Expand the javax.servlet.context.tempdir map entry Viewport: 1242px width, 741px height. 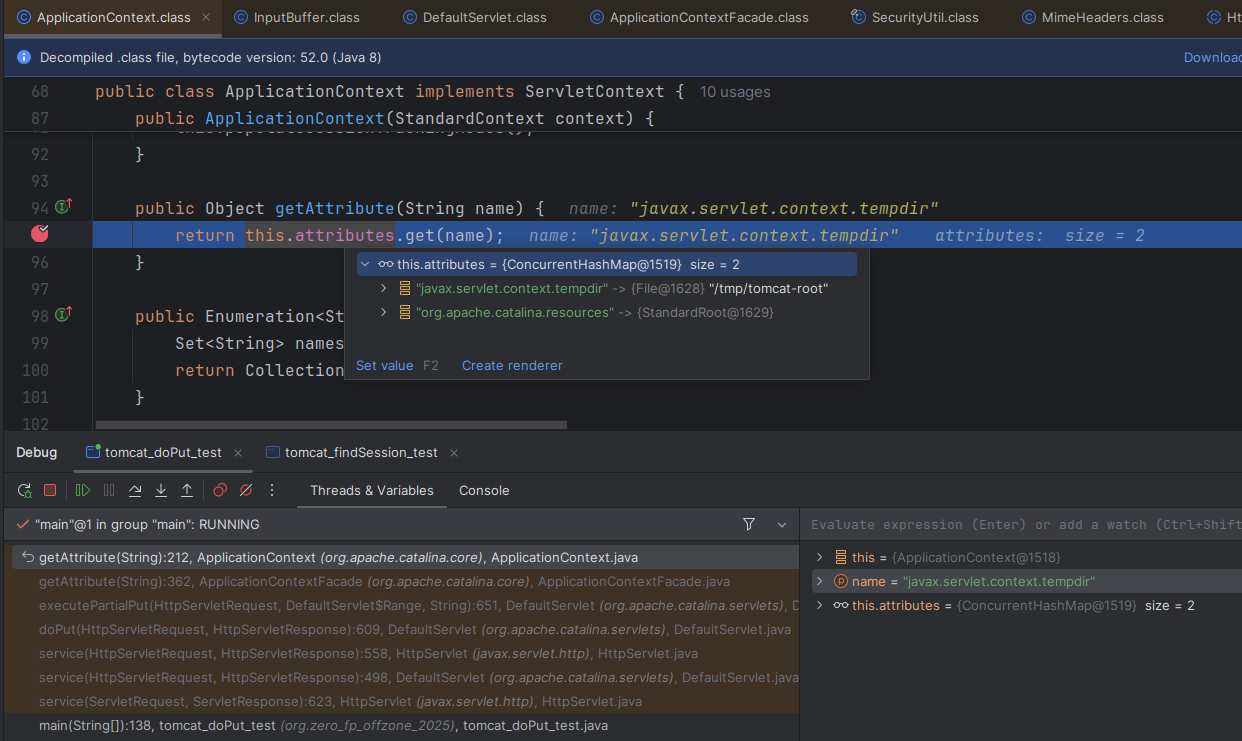tap(384, 288)
